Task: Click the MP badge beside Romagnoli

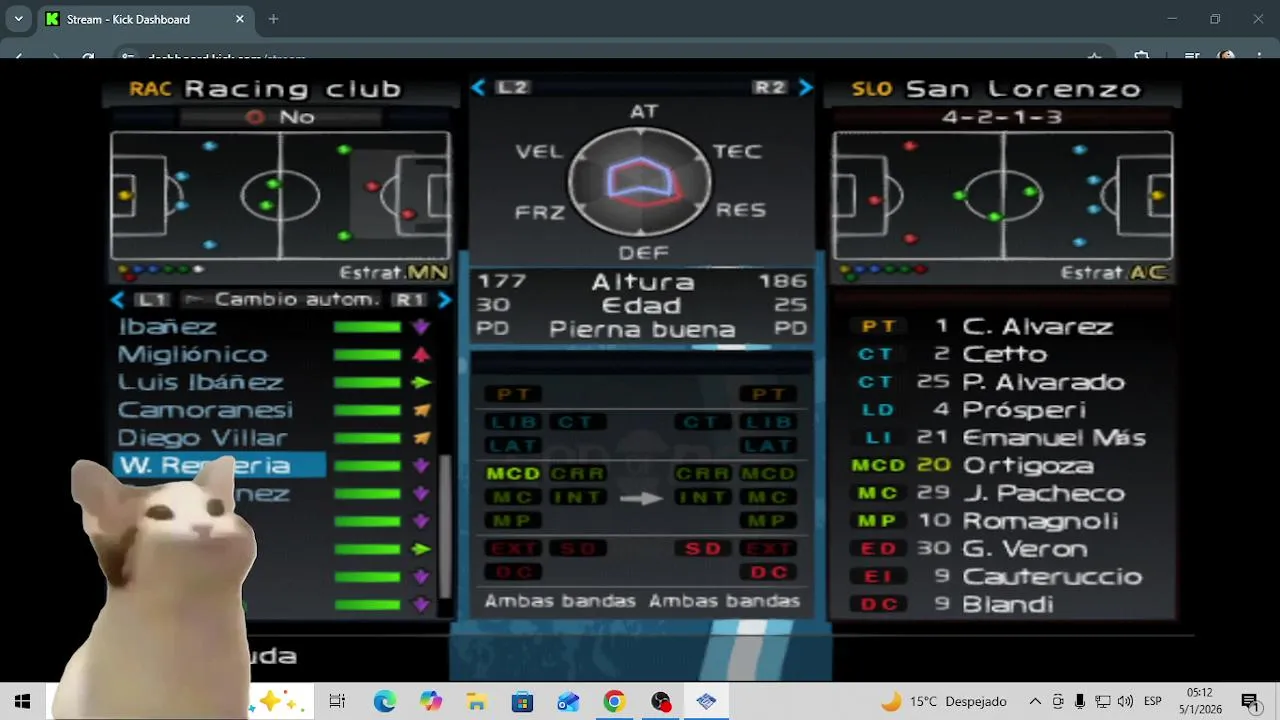Action: pyautogui.click(x=877, y=521)
